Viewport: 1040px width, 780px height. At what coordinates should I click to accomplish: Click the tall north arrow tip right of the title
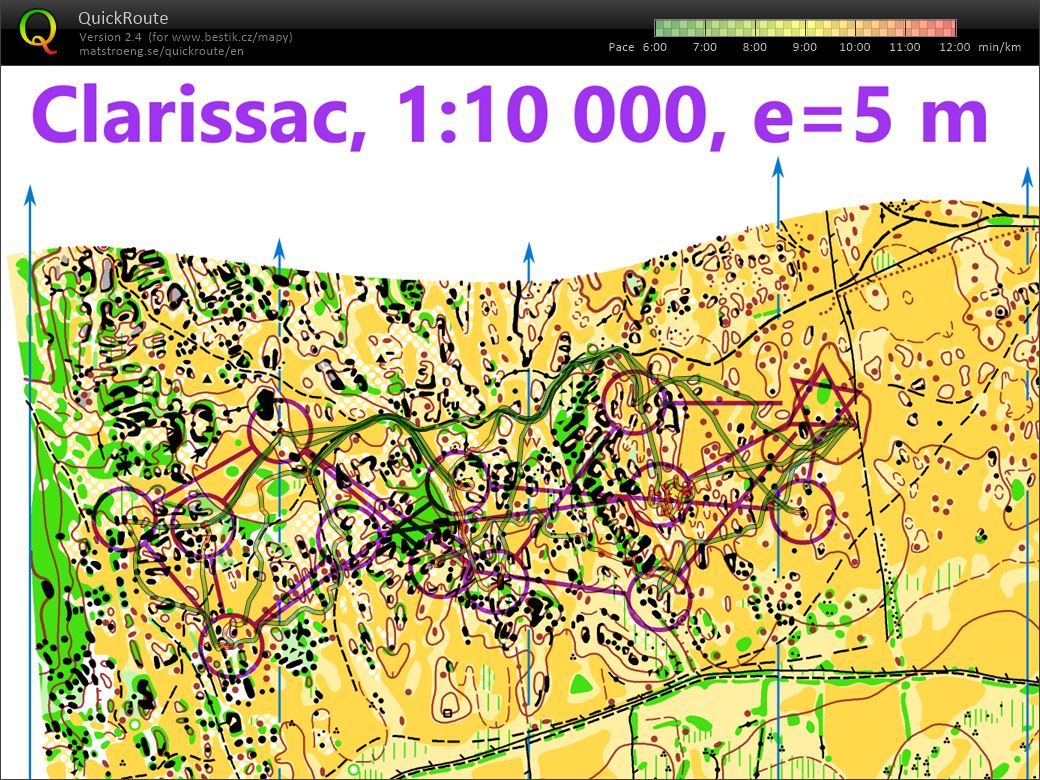777,166
